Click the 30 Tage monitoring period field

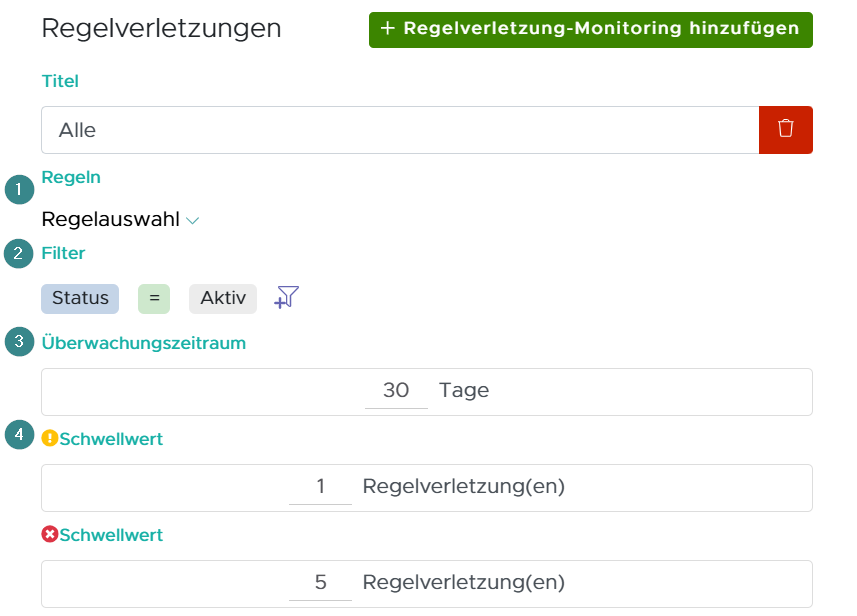tap(396, 391)
